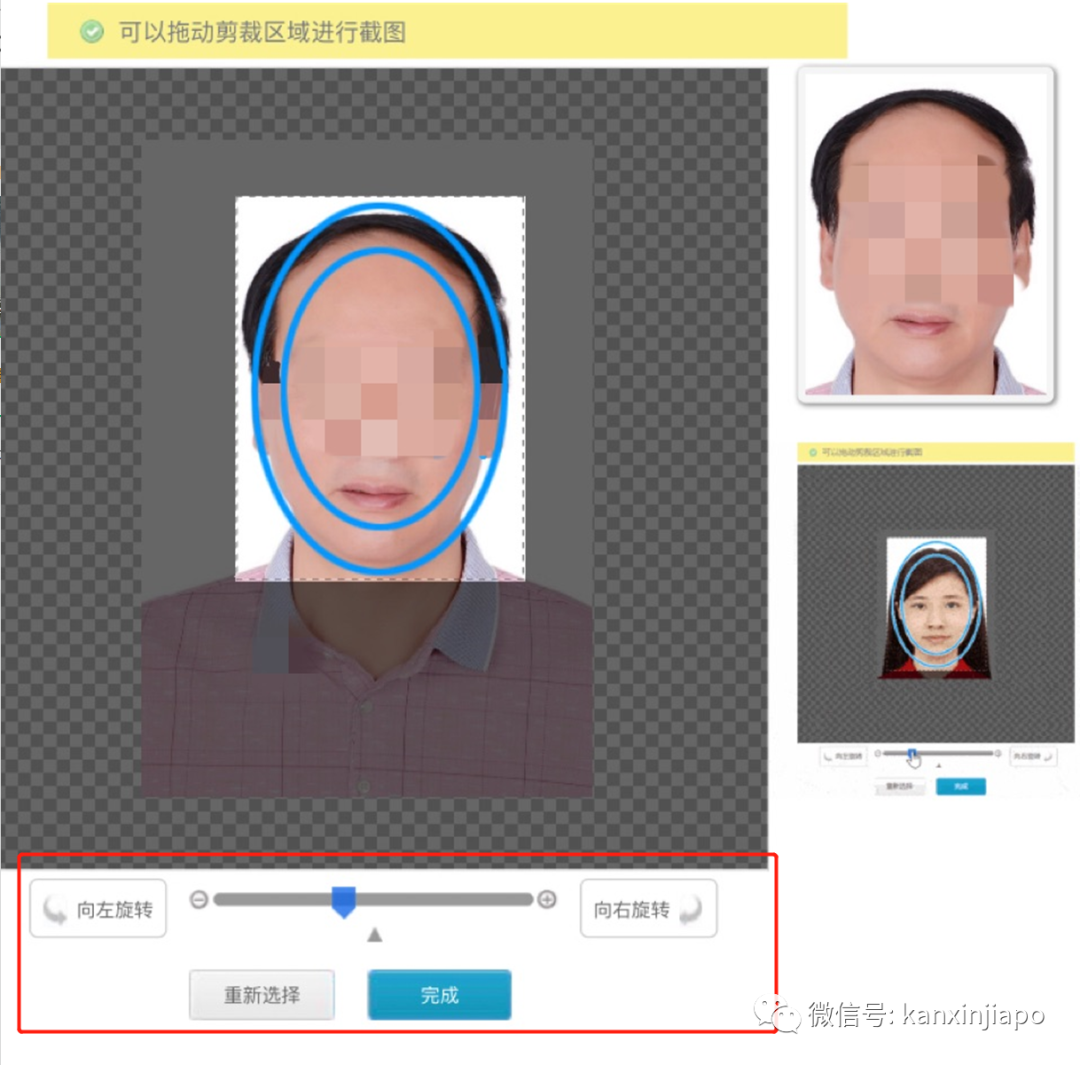Click the small example crop screenshot thumbnail
The image size is (1080, 1065).
point(935,620)
